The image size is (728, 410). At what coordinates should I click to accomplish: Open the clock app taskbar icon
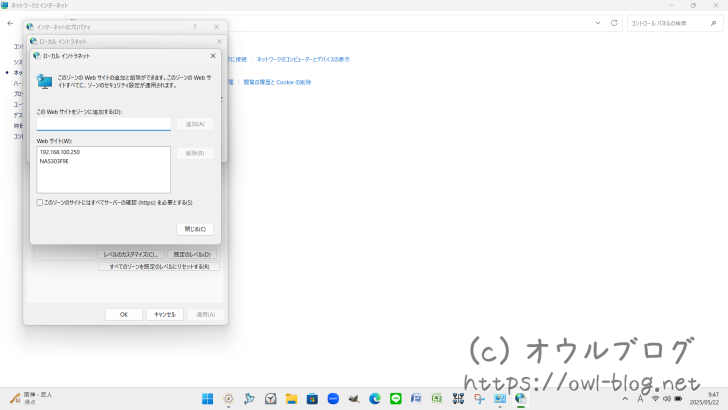[x=270, y=398]
